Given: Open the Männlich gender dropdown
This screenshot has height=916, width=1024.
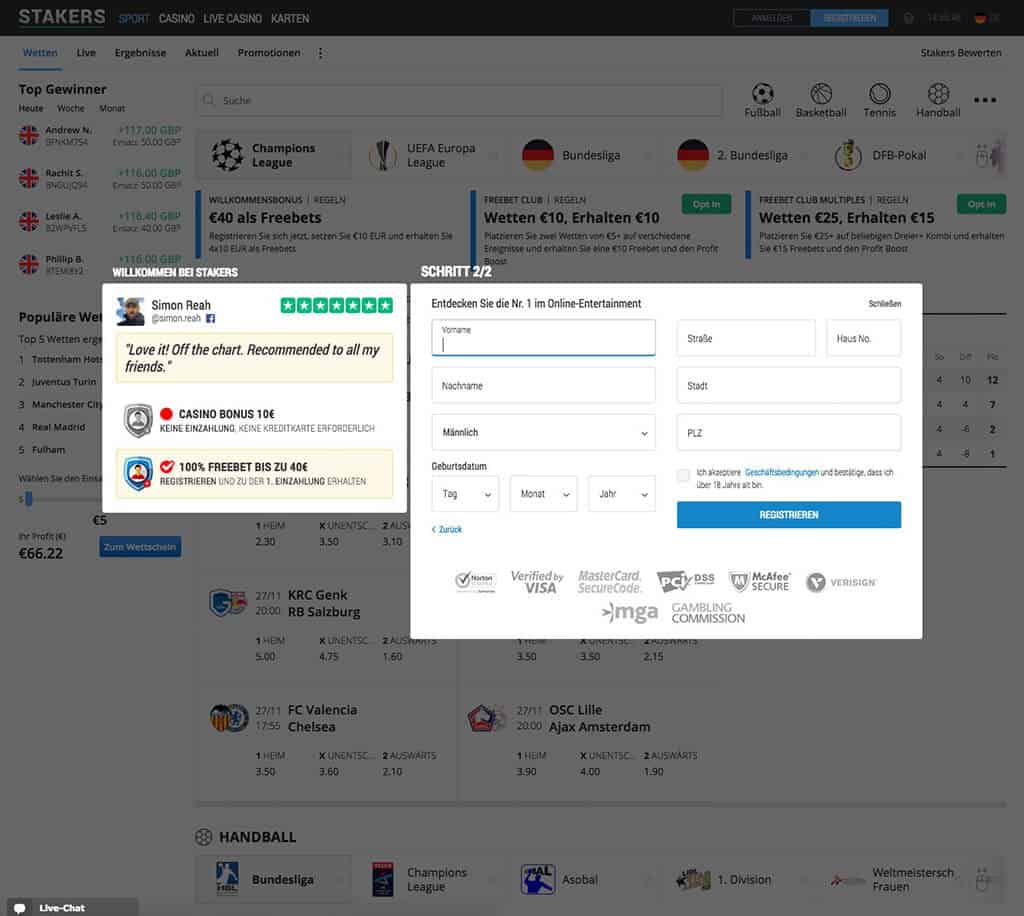Looking at the screenshot, I should point(543,432).
